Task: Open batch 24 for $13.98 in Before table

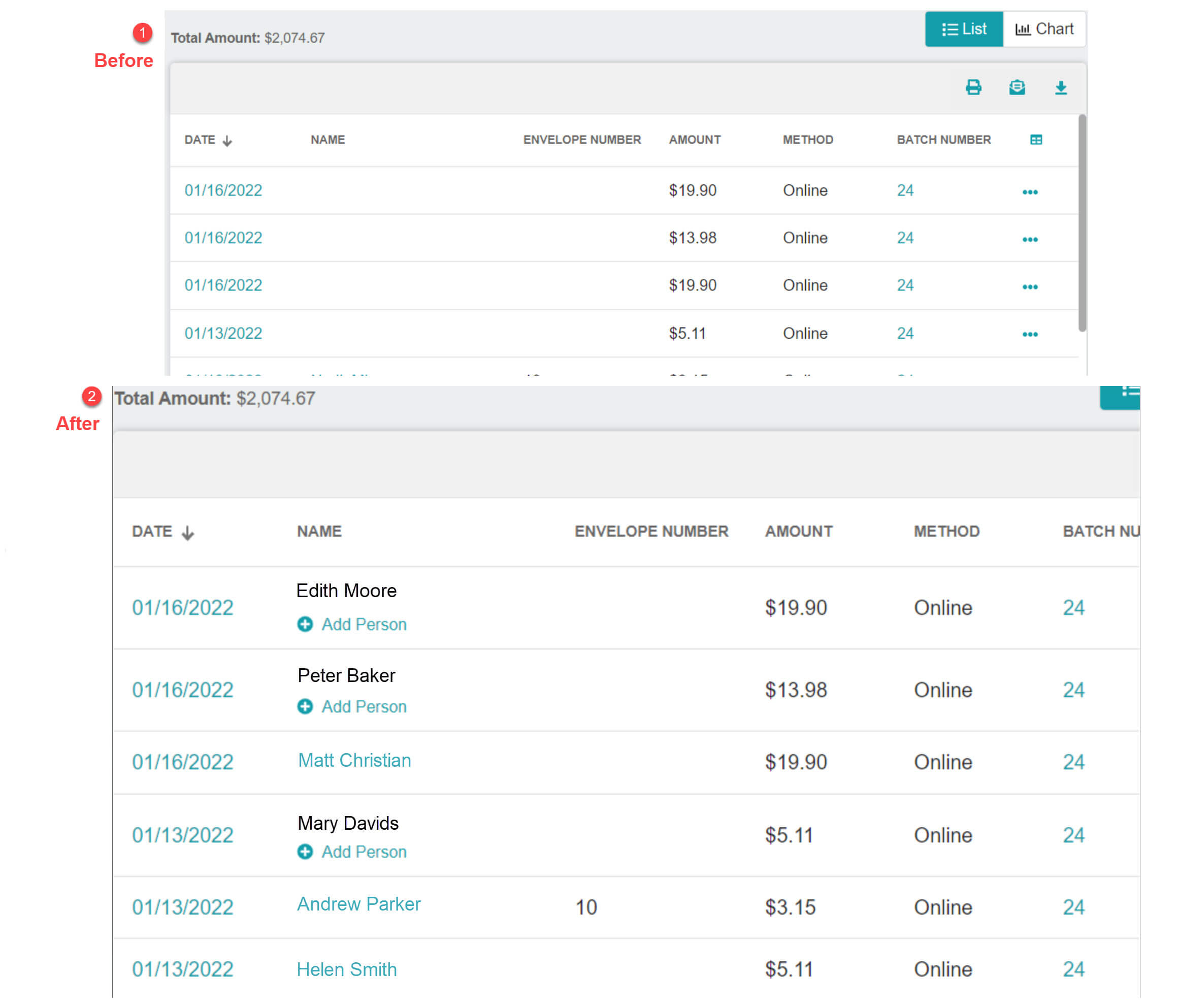Action: [x=905, y=238]
